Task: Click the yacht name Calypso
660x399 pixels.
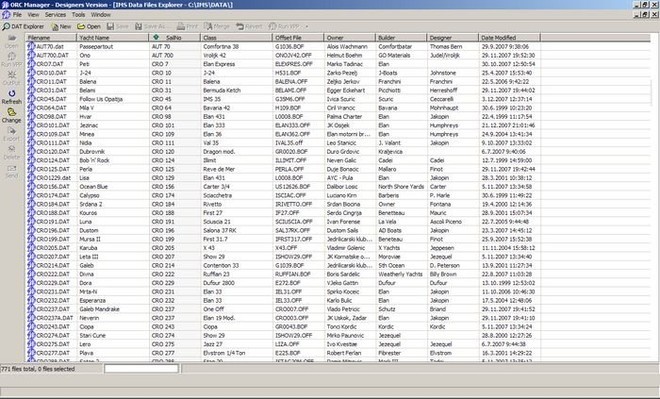Action: click(x=89, y=195)
